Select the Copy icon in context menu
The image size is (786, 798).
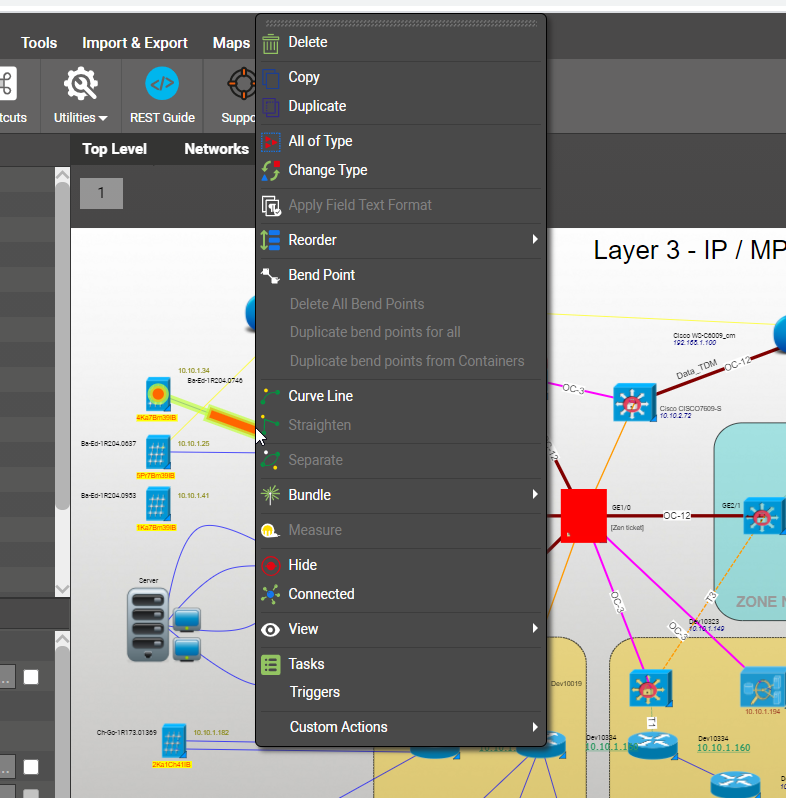(x=270, y=77)
